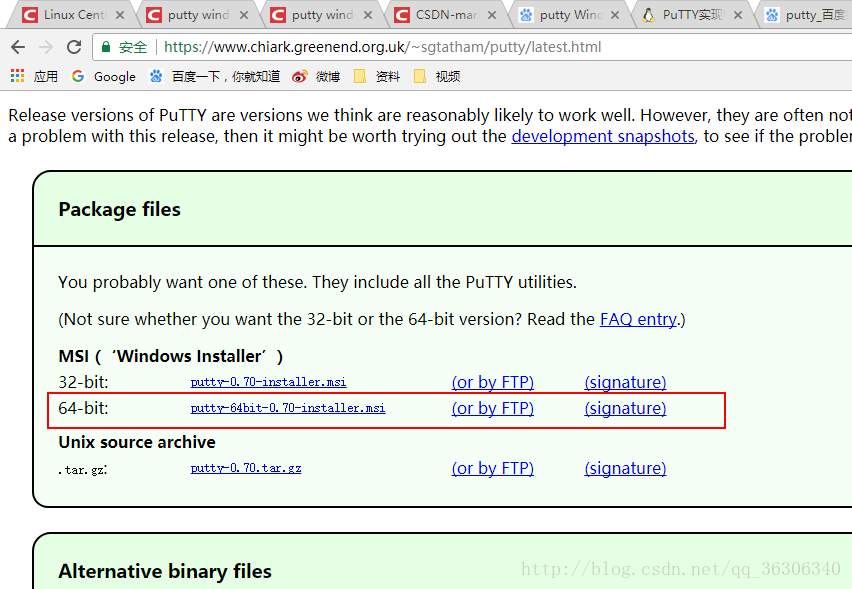
Task: Click (or by FTP) for 32-bit installer
Action: (x=493, y=382)
